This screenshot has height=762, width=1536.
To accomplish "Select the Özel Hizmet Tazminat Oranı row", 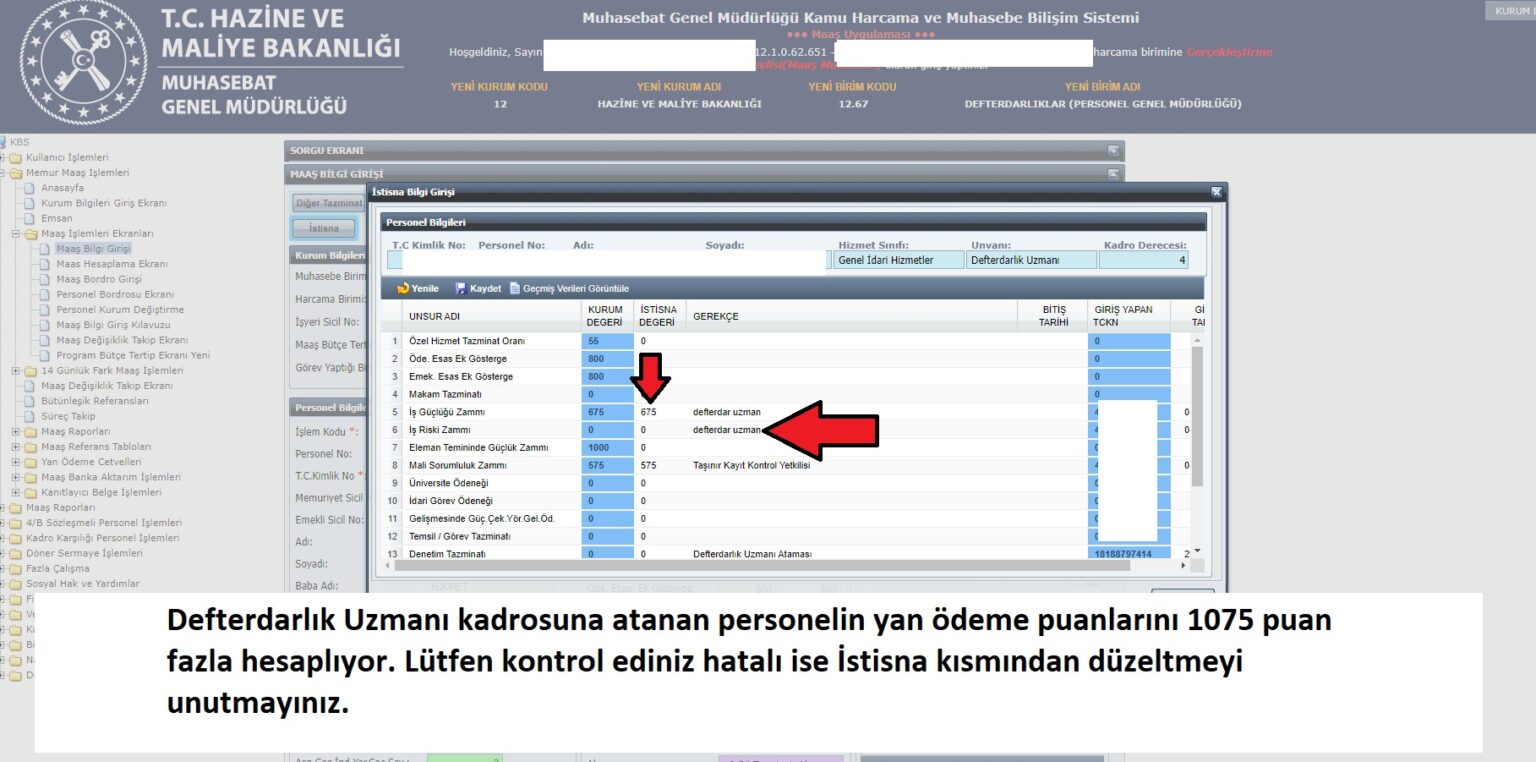I will pos(785,341).
